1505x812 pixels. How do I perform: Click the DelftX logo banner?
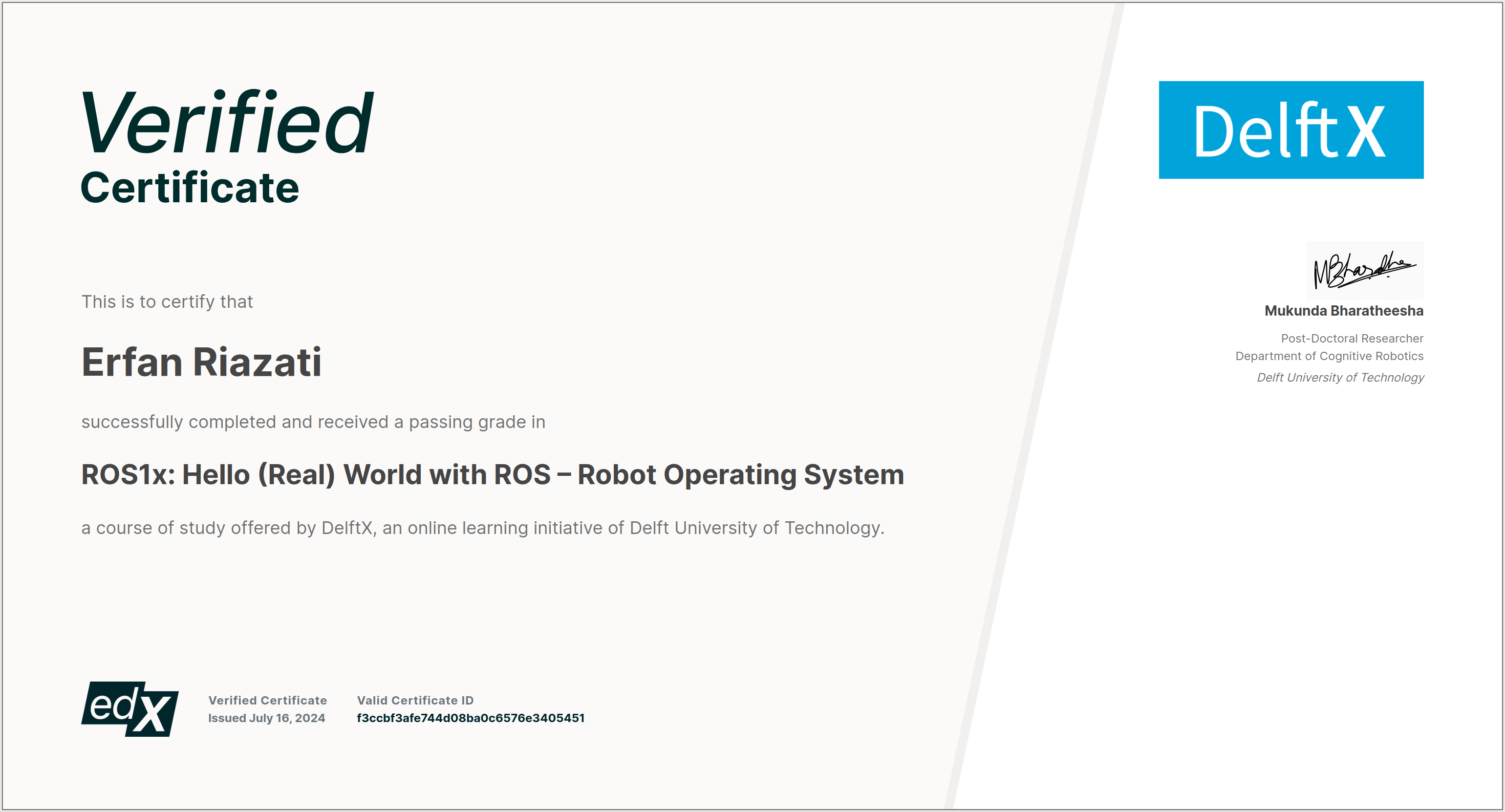coord(1291,129)
